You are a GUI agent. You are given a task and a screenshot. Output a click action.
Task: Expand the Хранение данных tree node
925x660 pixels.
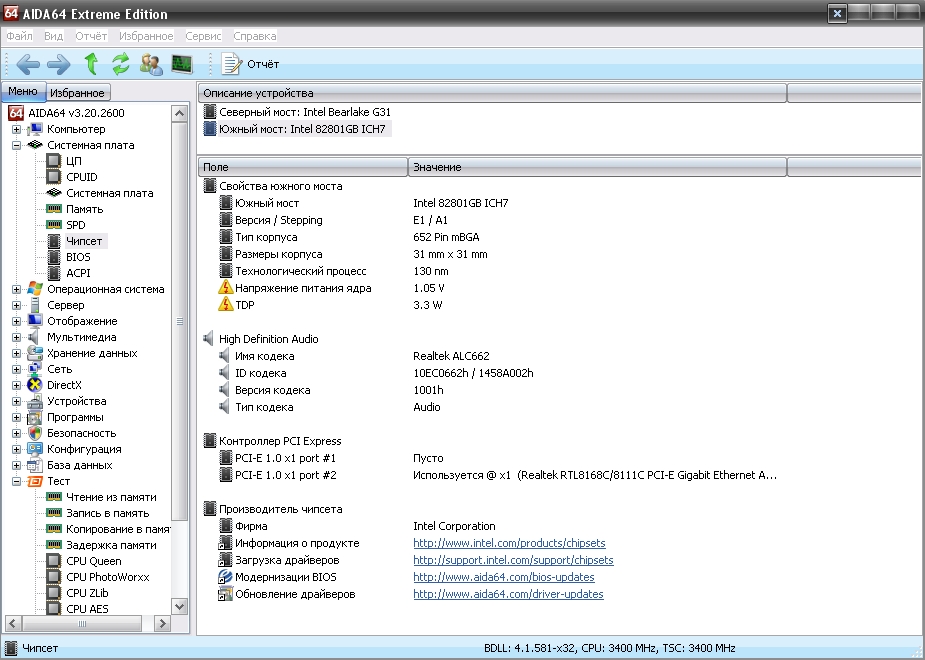click(17, 353)
